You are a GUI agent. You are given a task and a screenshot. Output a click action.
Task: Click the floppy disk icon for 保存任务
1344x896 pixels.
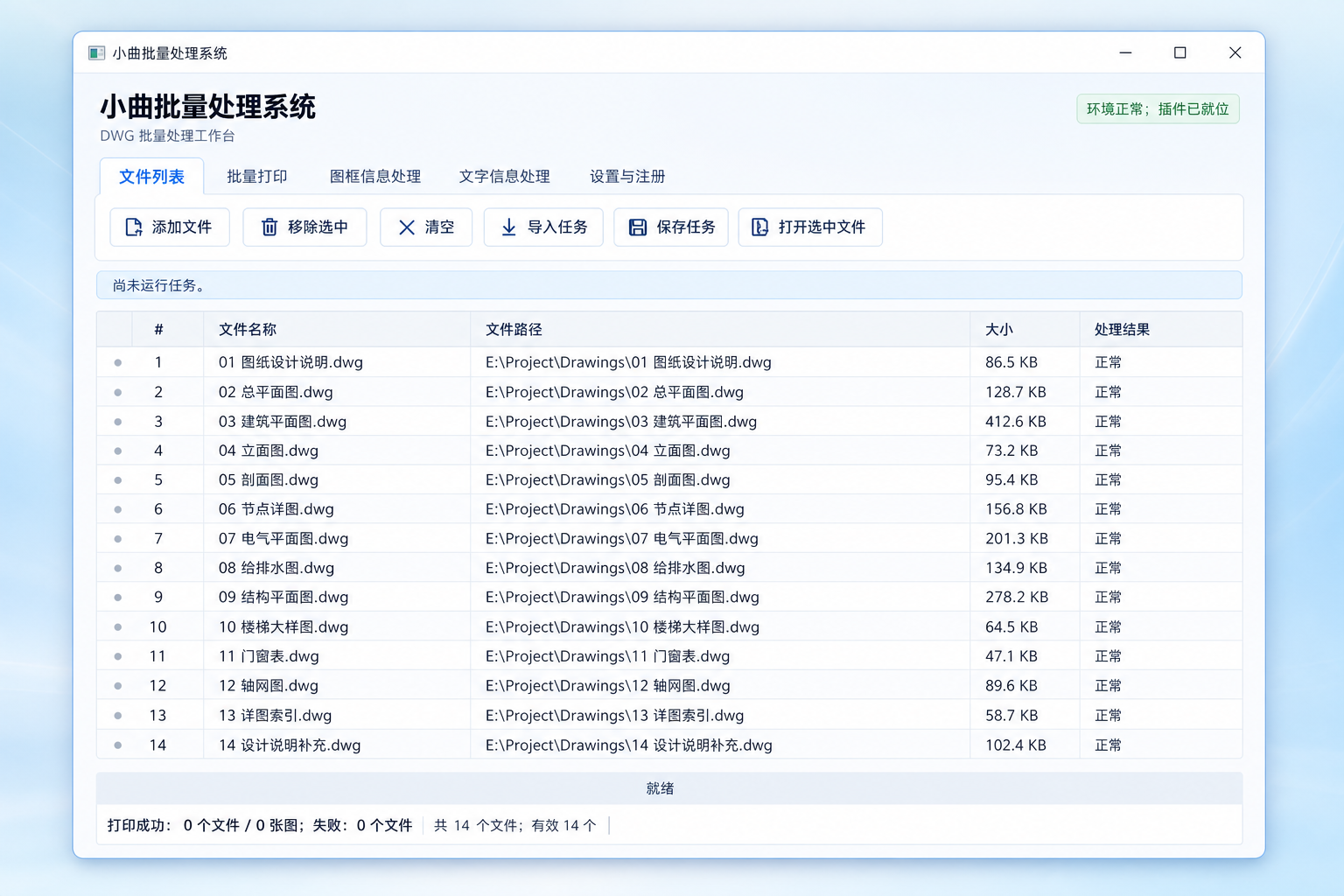[x=638, y=227]
